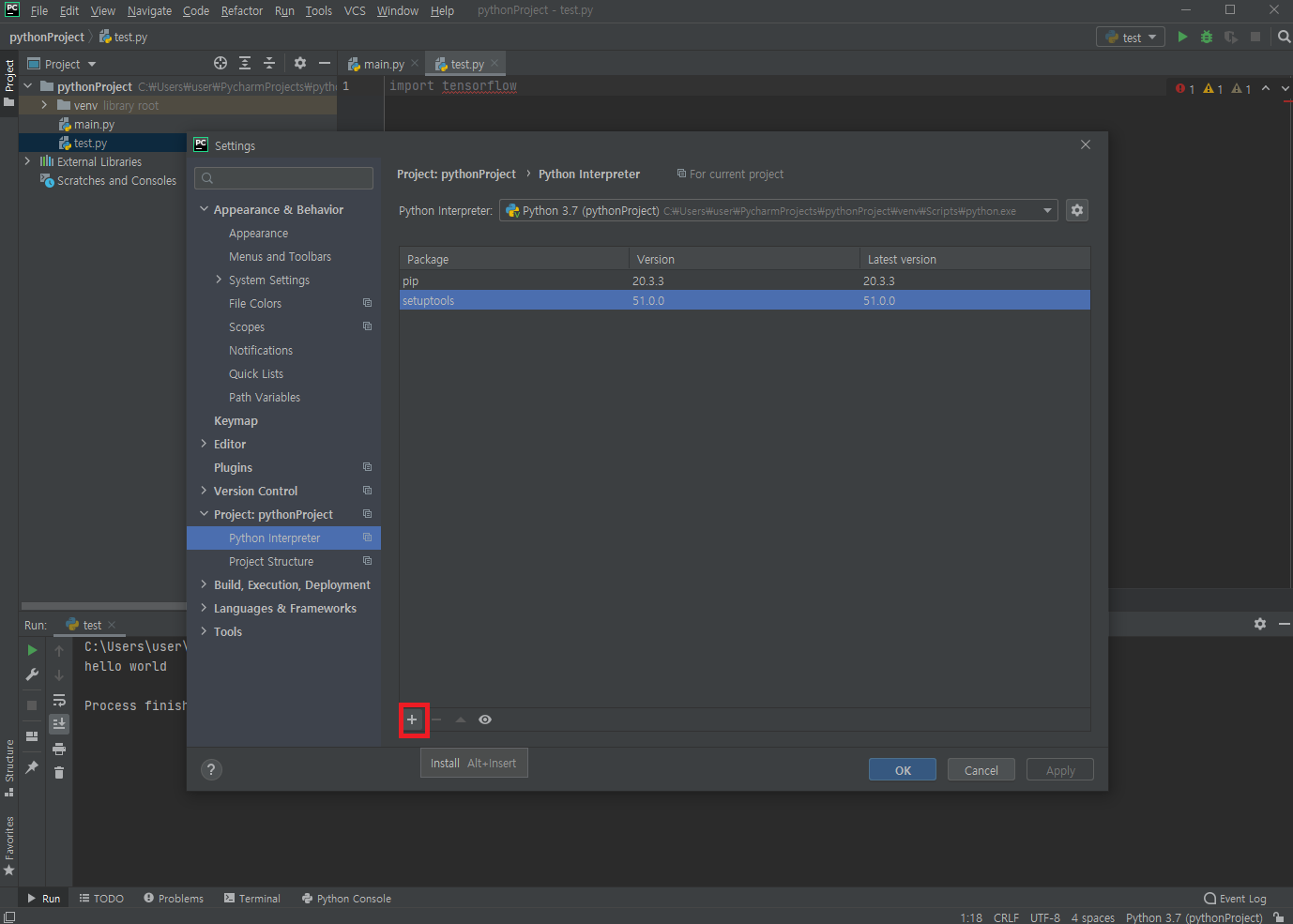This screenshot has height=924, width=1293.
Task: Click wrench icon in Run panel
Action: coord(32,674)
